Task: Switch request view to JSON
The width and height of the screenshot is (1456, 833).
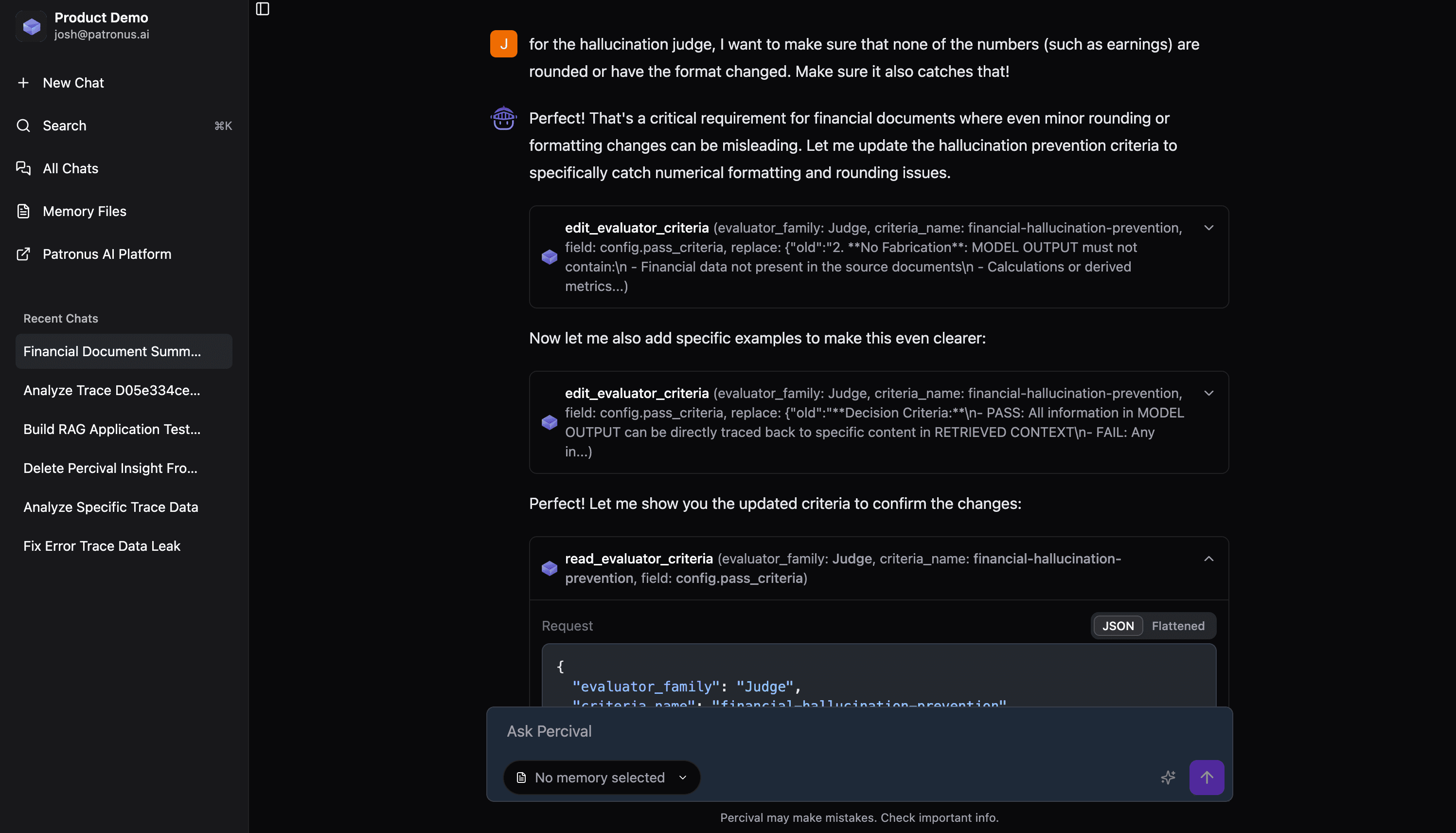Action: tap(1118, 625)
